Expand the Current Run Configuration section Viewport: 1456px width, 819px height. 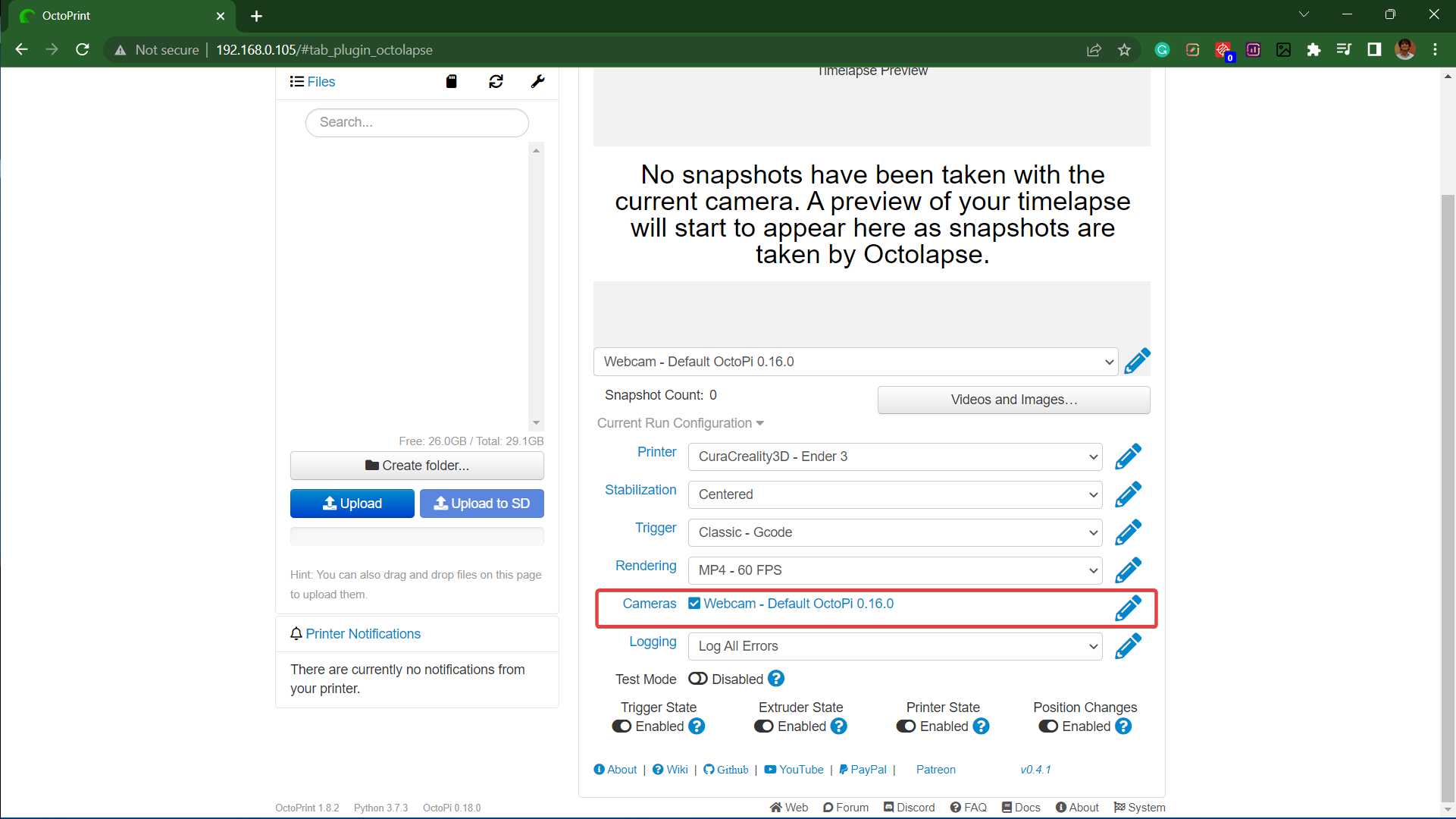click(679, 423)
